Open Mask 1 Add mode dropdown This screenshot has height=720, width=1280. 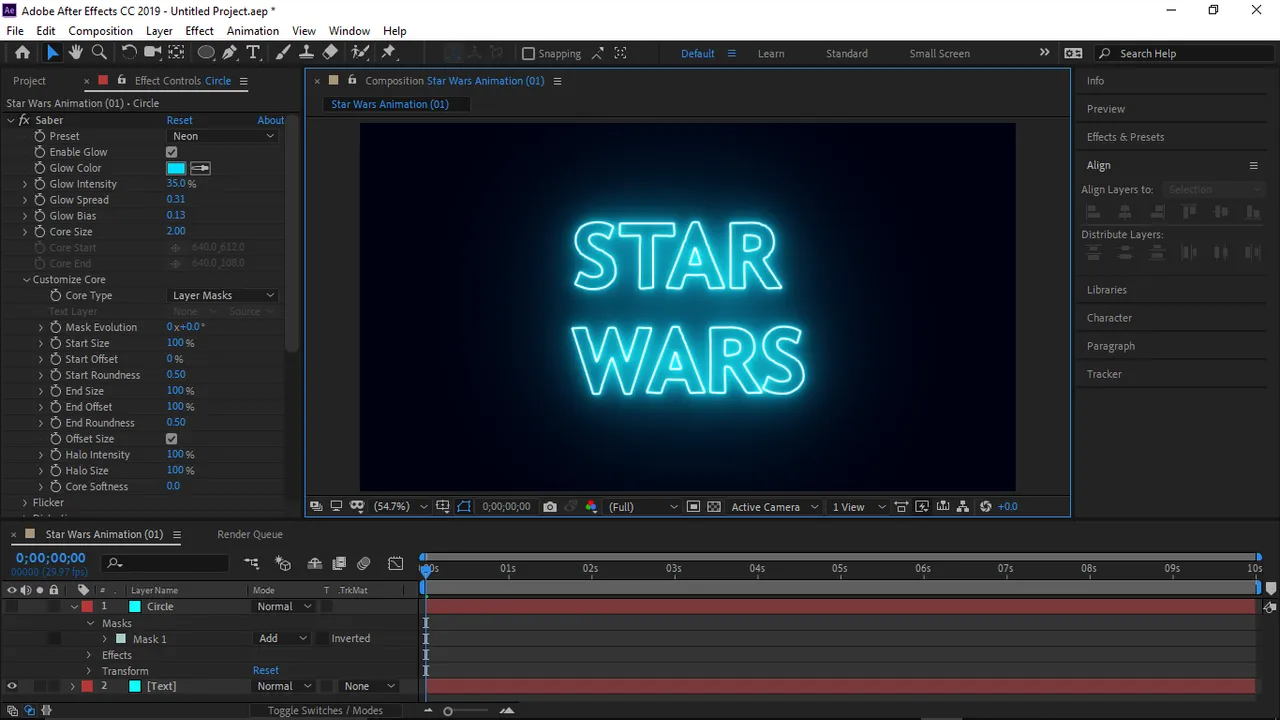(283, 639)
